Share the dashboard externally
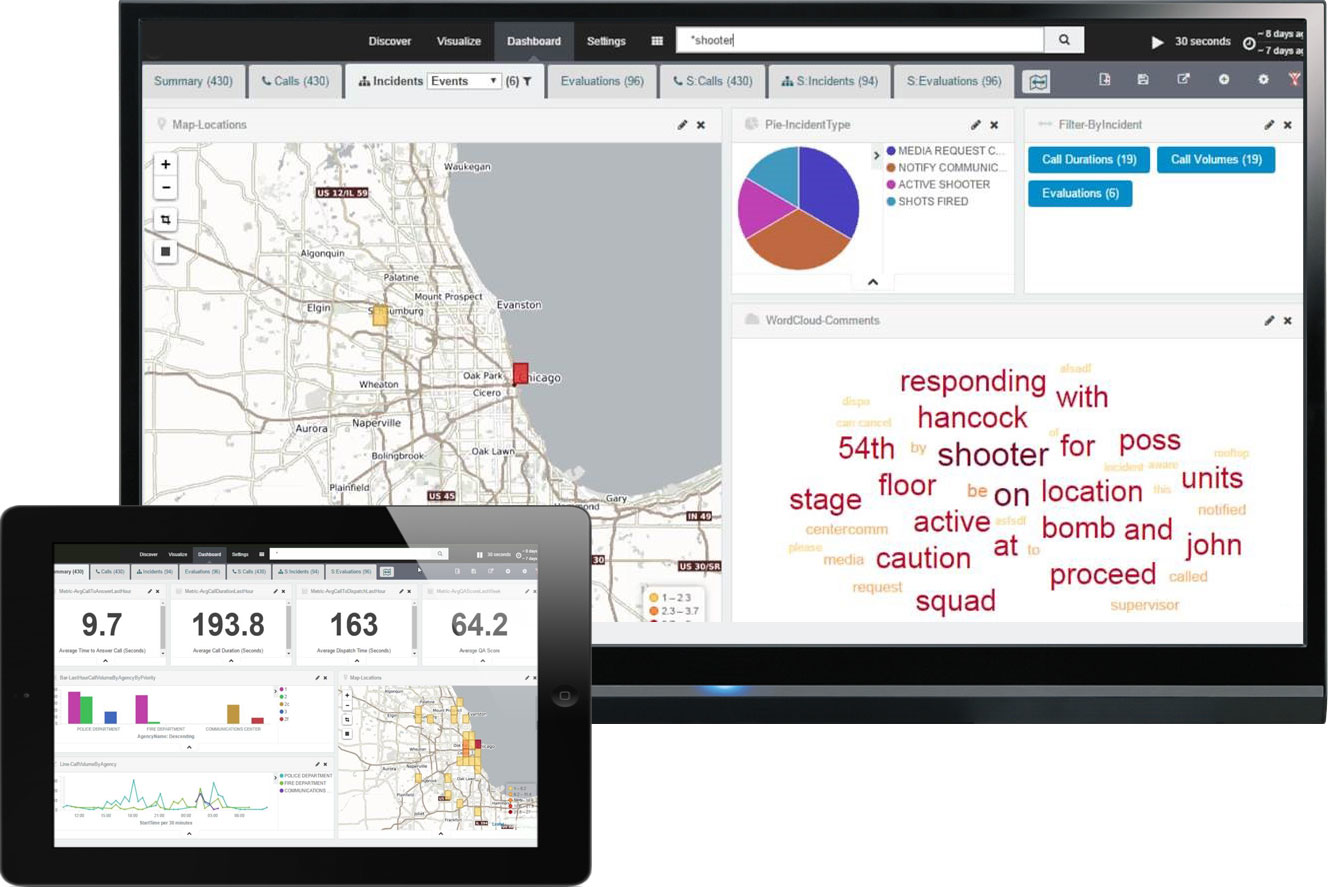Image resolution: width=1328 pixels, height=887 pixels. pos(1185,80)
